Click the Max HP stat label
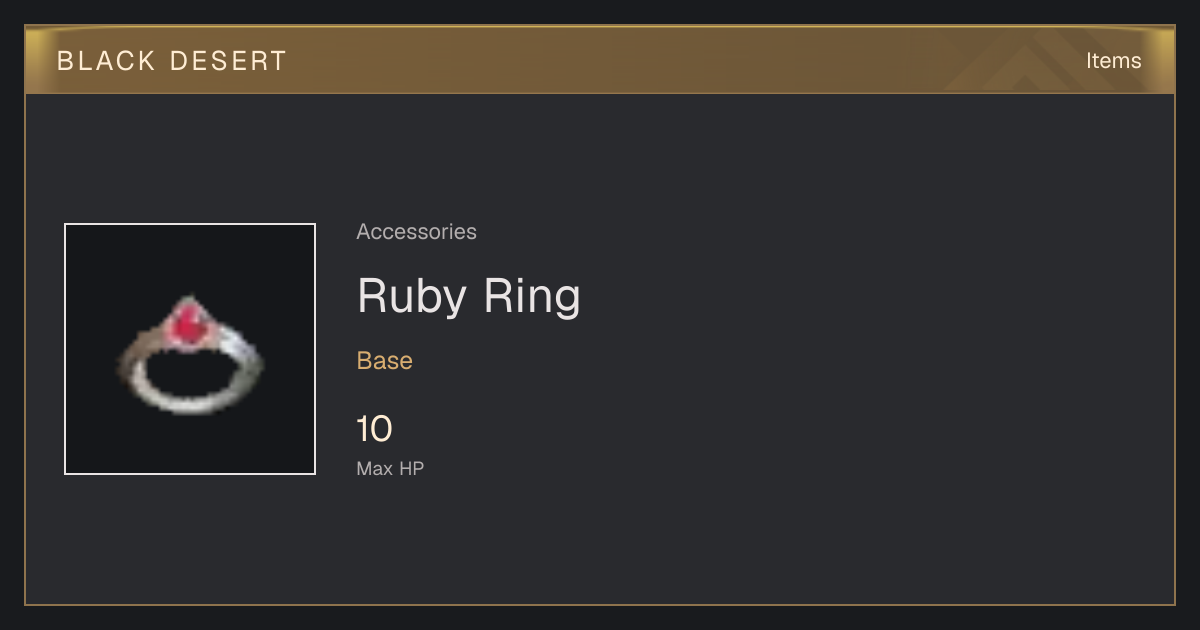 click(x=390, y=468)
